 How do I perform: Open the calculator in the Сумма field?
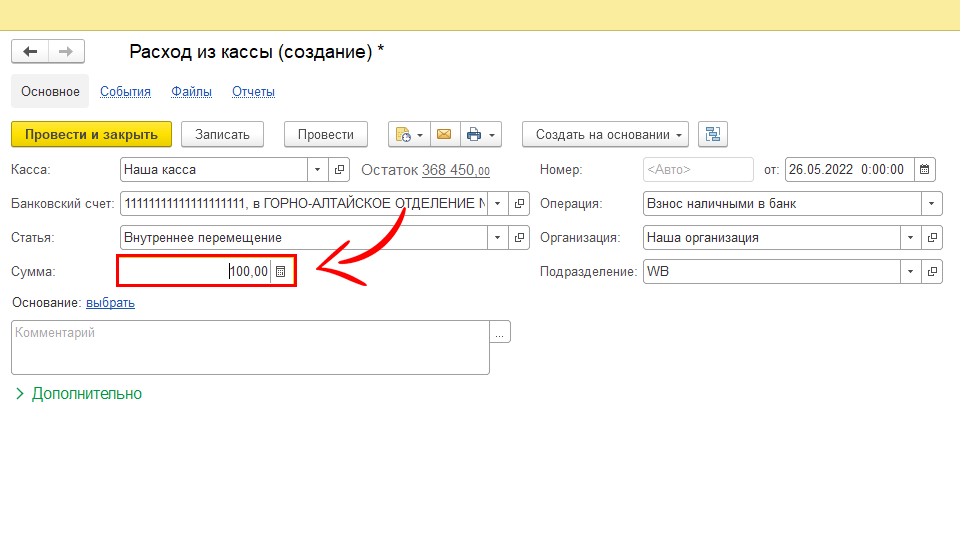coord(281,272)
